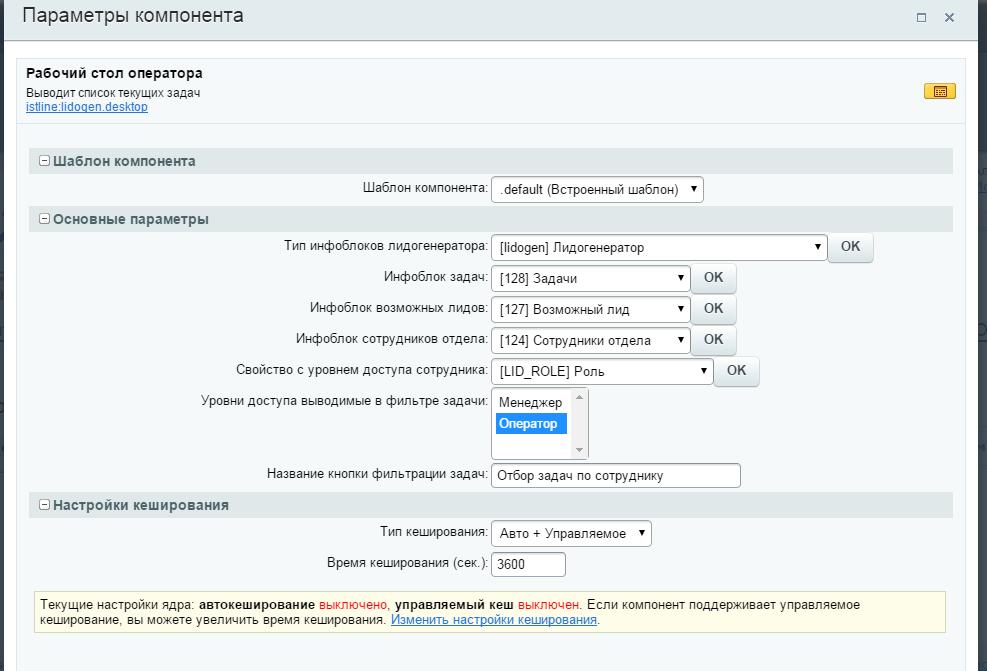Open the Тип инфоблоков лидогенератора dropdown
The width and height of the screenshot is (987, 671).
[658, 247]
